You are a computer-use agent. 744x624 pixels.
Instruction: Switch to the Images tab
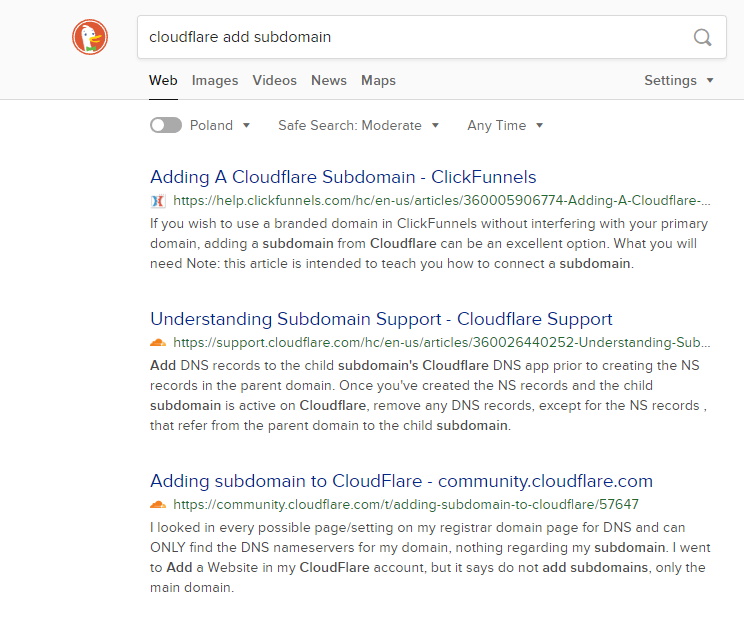[x=215, y=81]
